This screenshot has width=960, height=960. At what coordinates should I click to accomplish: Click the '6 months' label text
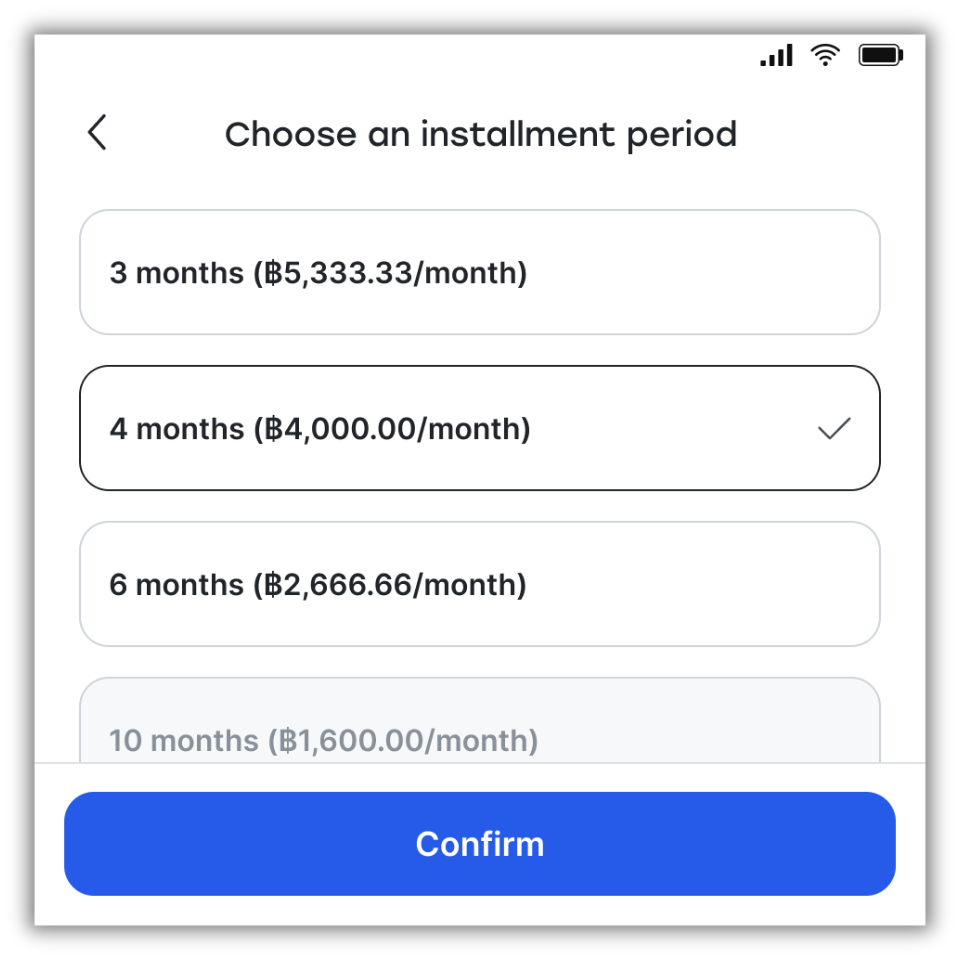pos(176,585)
